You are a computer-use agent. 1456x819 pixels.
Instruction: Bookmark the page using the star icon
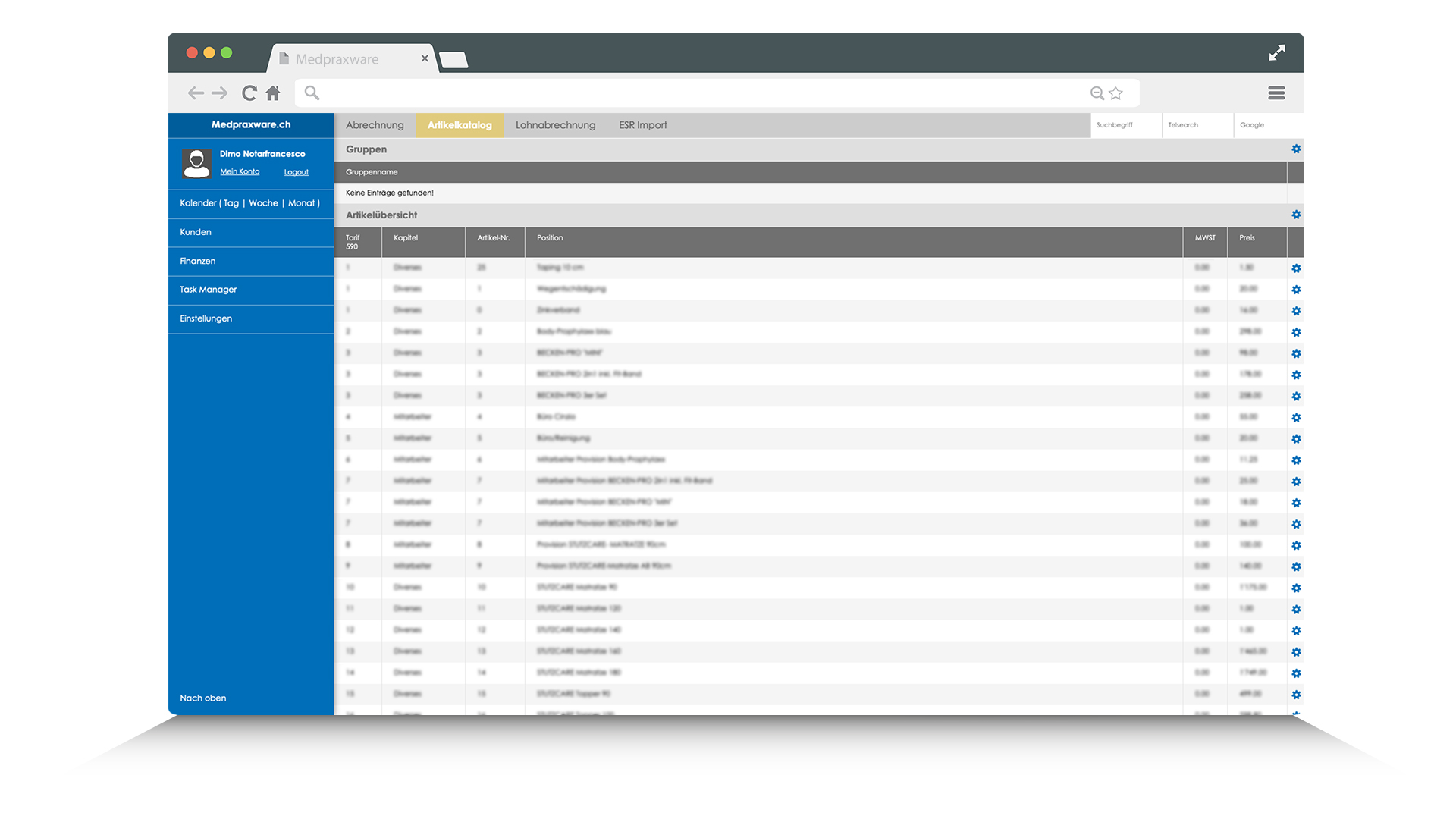pyautogui.click(x=1115, y=93)
